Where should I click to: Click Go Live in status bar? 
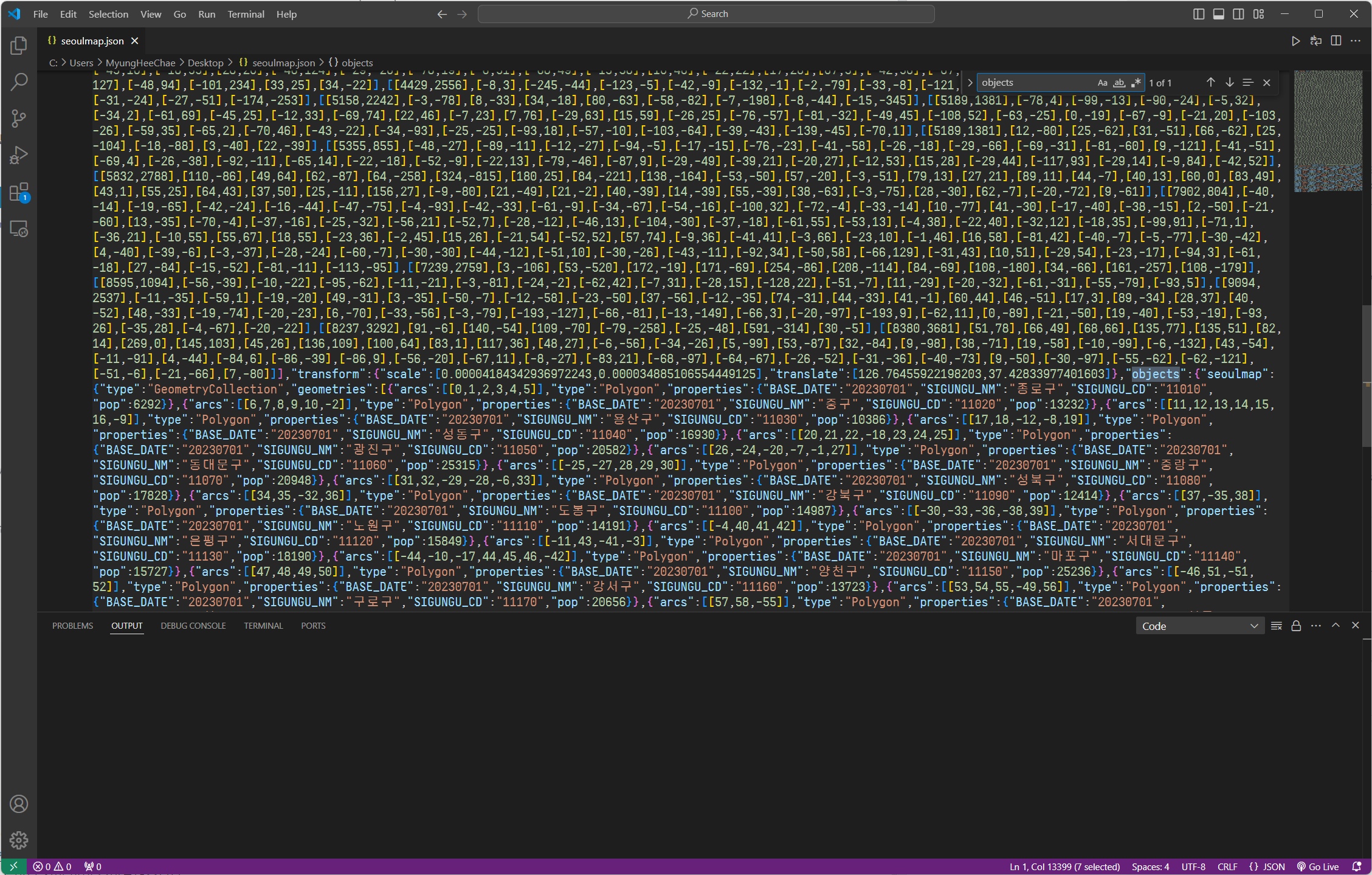coord(1318,866)
